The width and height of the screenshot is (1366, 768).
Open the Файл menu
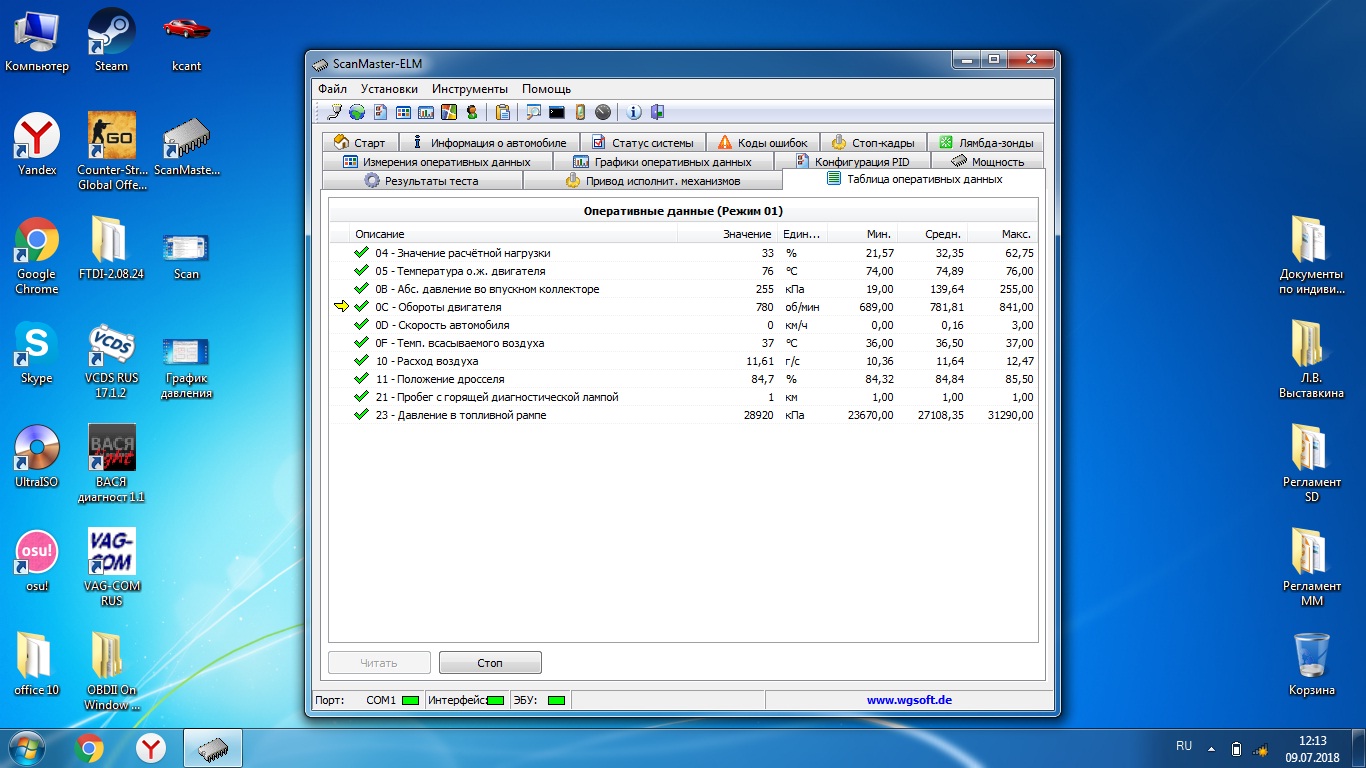pos(332,89)
